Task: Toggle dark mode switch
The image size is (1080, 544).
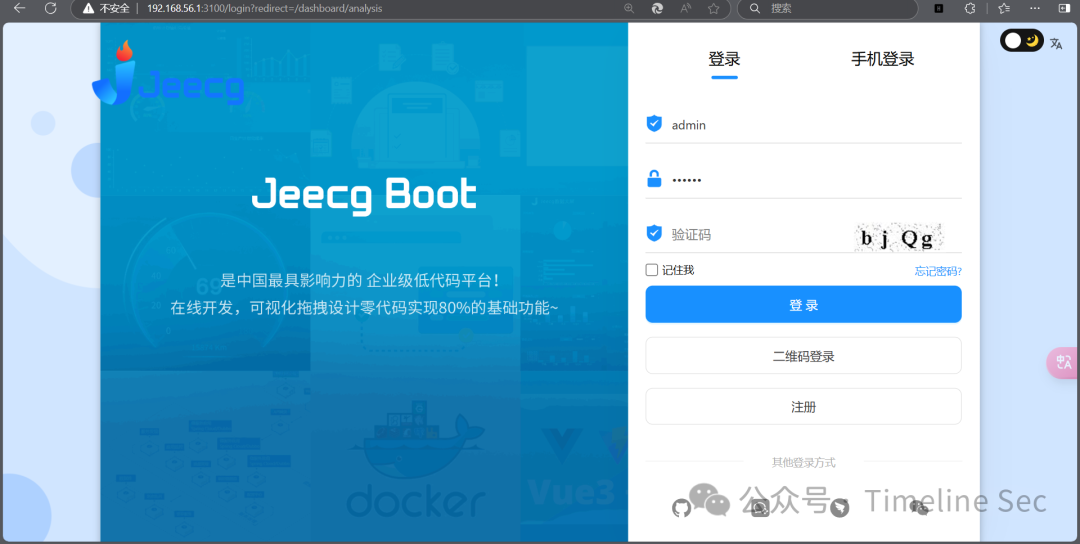Action: click(x=1021, y=41)
